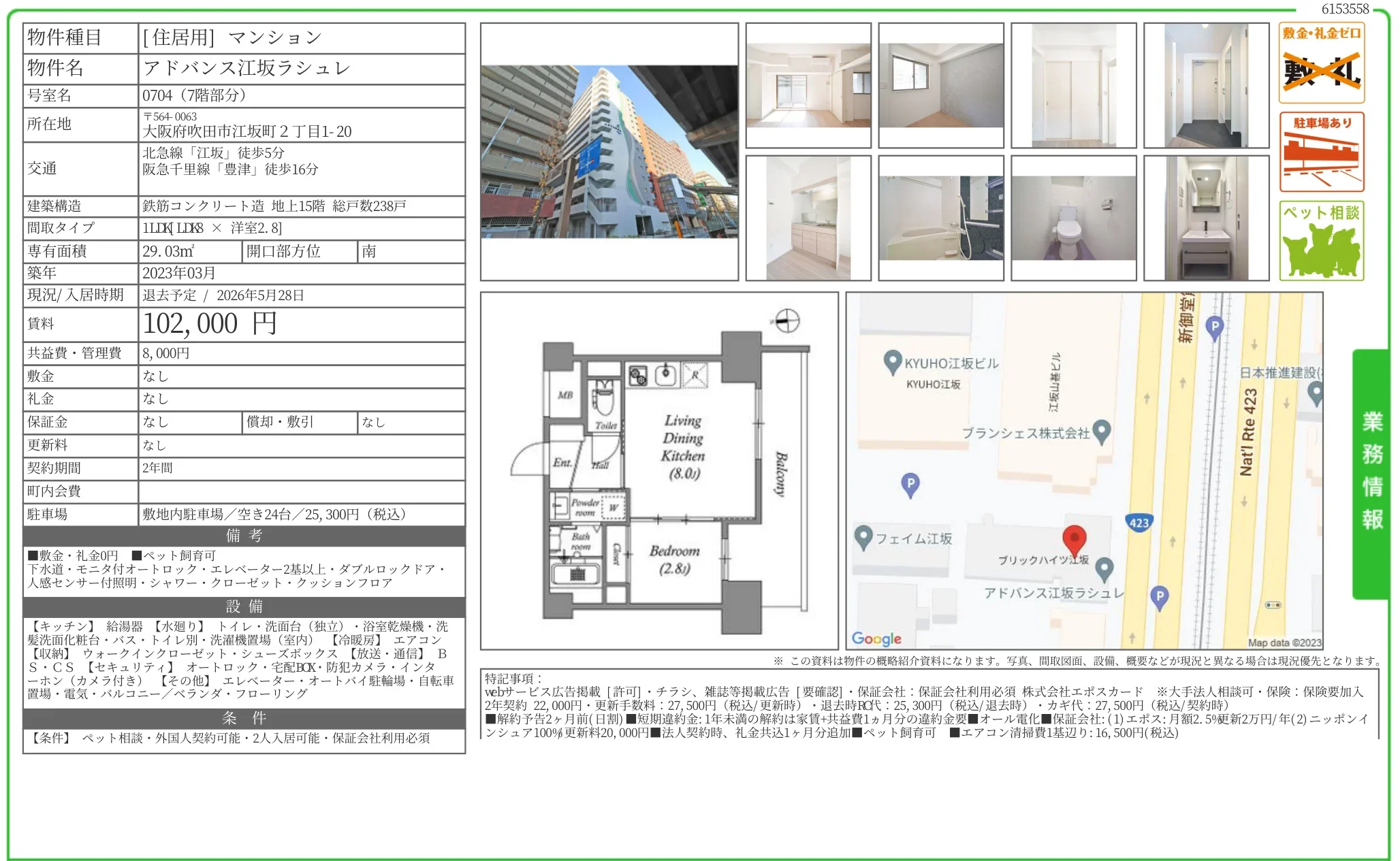Viewport: 1400px width, 861px height.
Task: Open the building exterior main photo
Action: tap(609, 152)
